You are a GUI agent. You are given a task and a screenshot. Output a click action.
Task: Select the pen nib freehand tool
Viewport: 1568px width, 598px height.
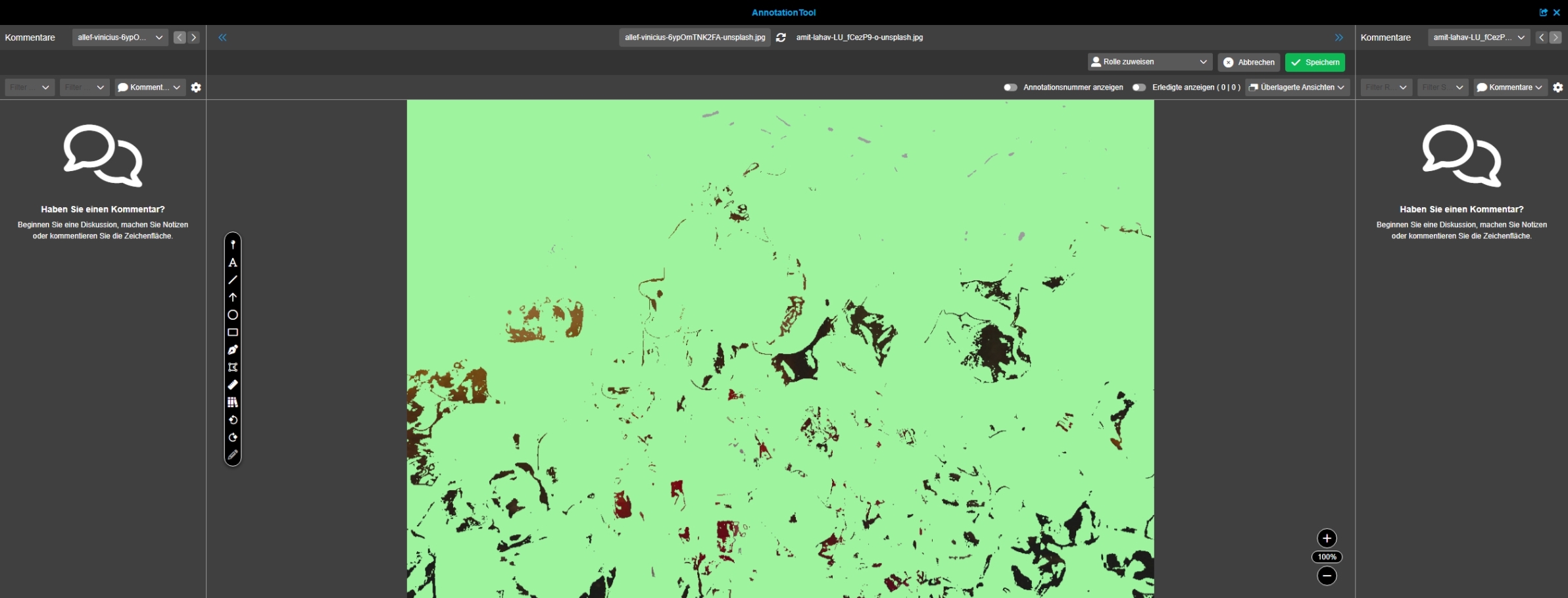(x=233, y=350)
